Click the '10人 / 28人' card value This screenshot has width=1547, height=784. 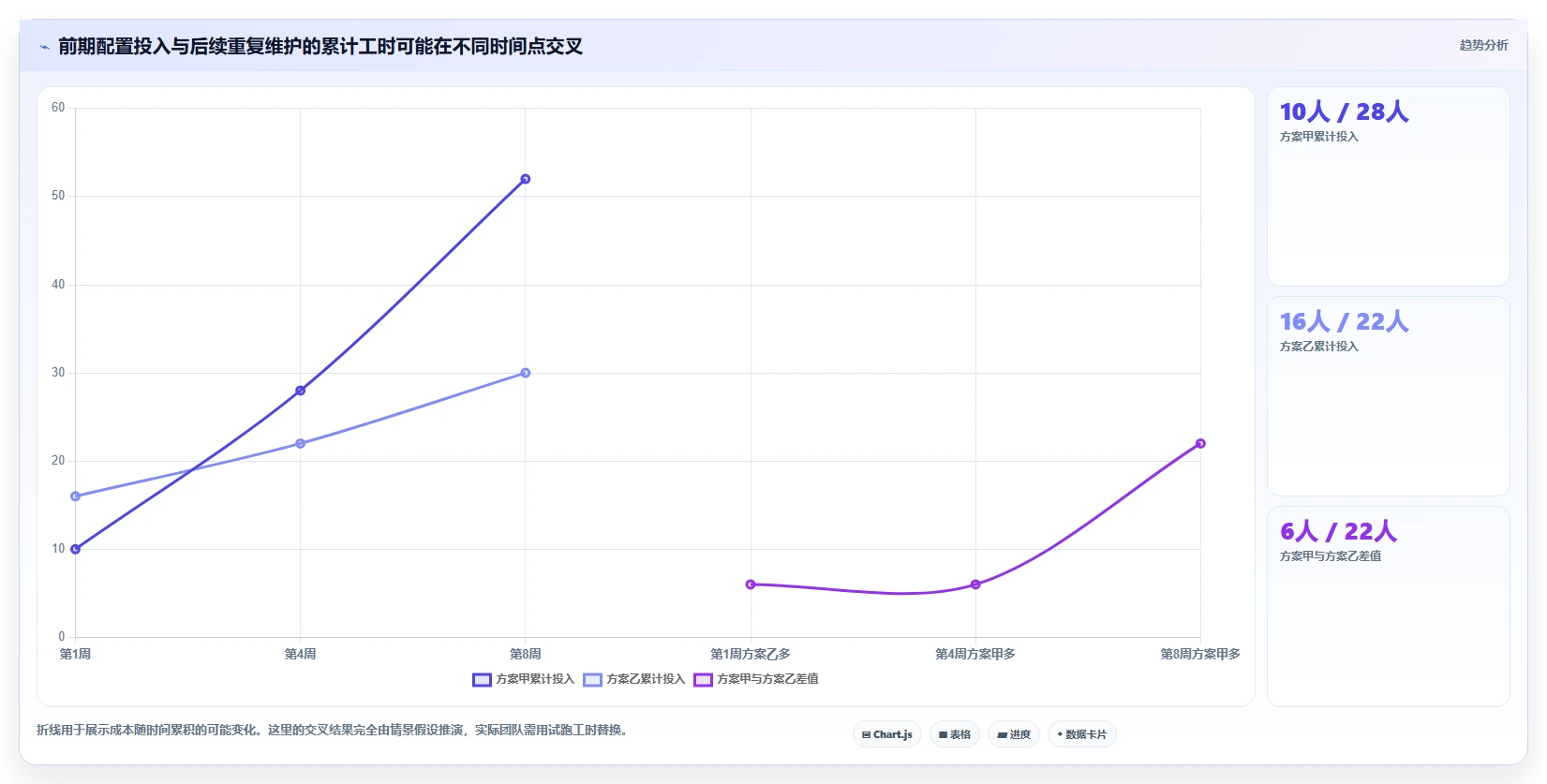(1344, 112)
